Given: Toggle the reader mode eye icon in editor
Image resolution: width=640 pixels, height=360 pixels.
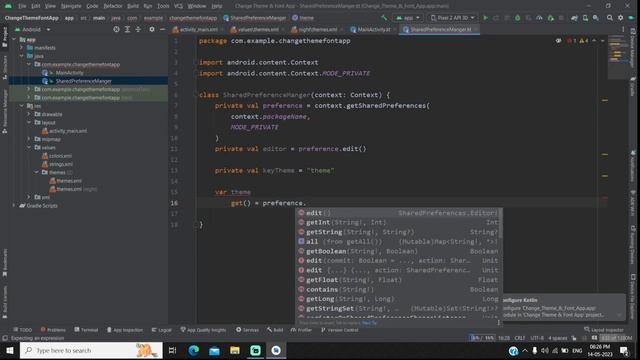Looking at the screenshot, I should coord(558,41).
